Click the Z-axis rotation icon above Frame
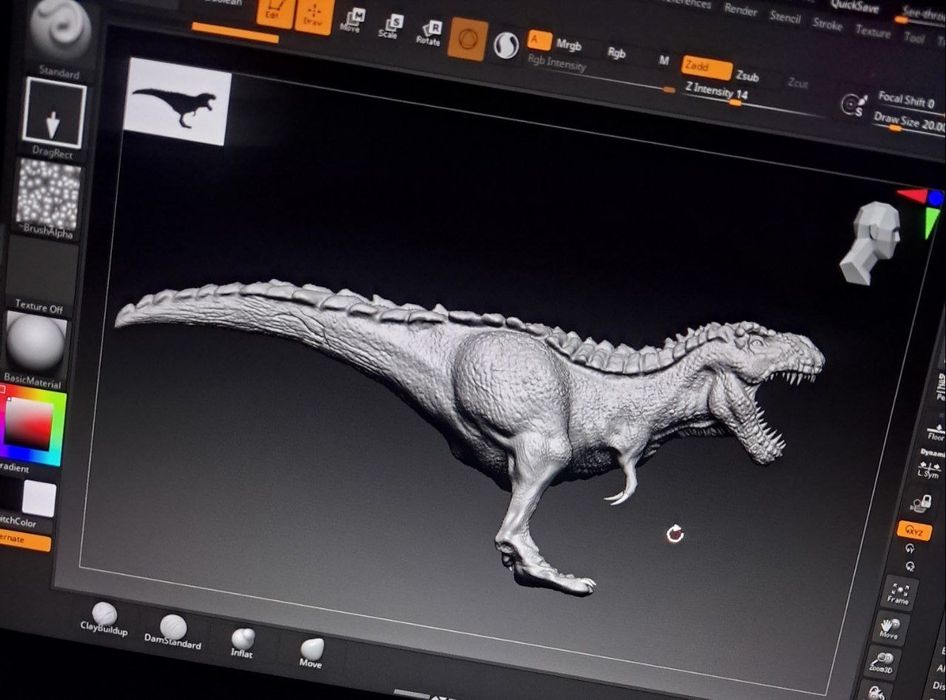 pos(910,567)
